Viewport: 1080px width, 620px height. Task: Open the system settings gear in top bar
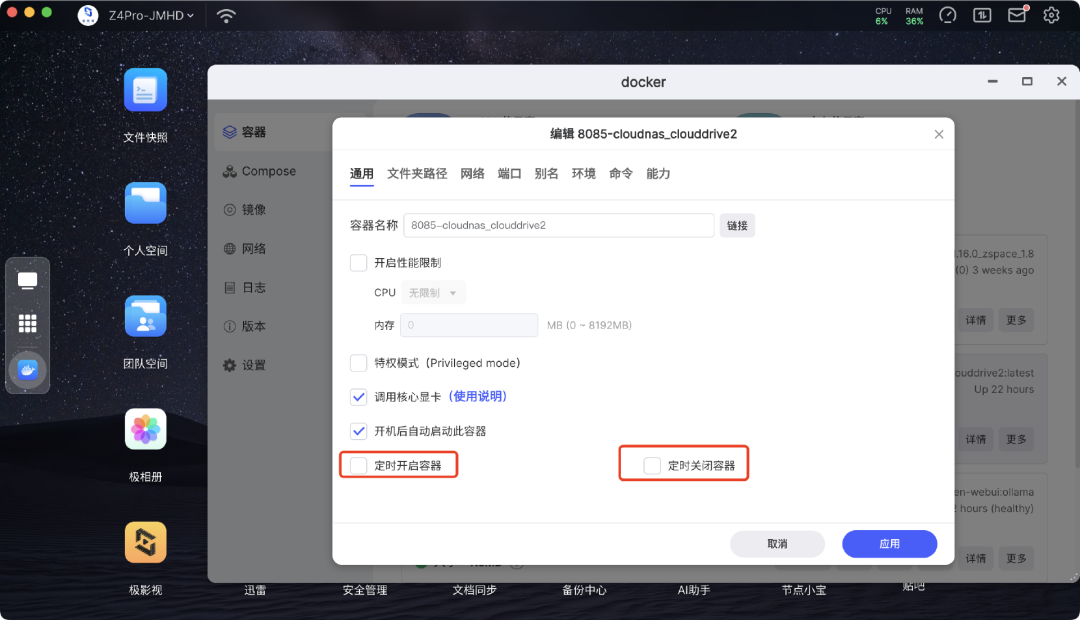[x=1051, y=14]
